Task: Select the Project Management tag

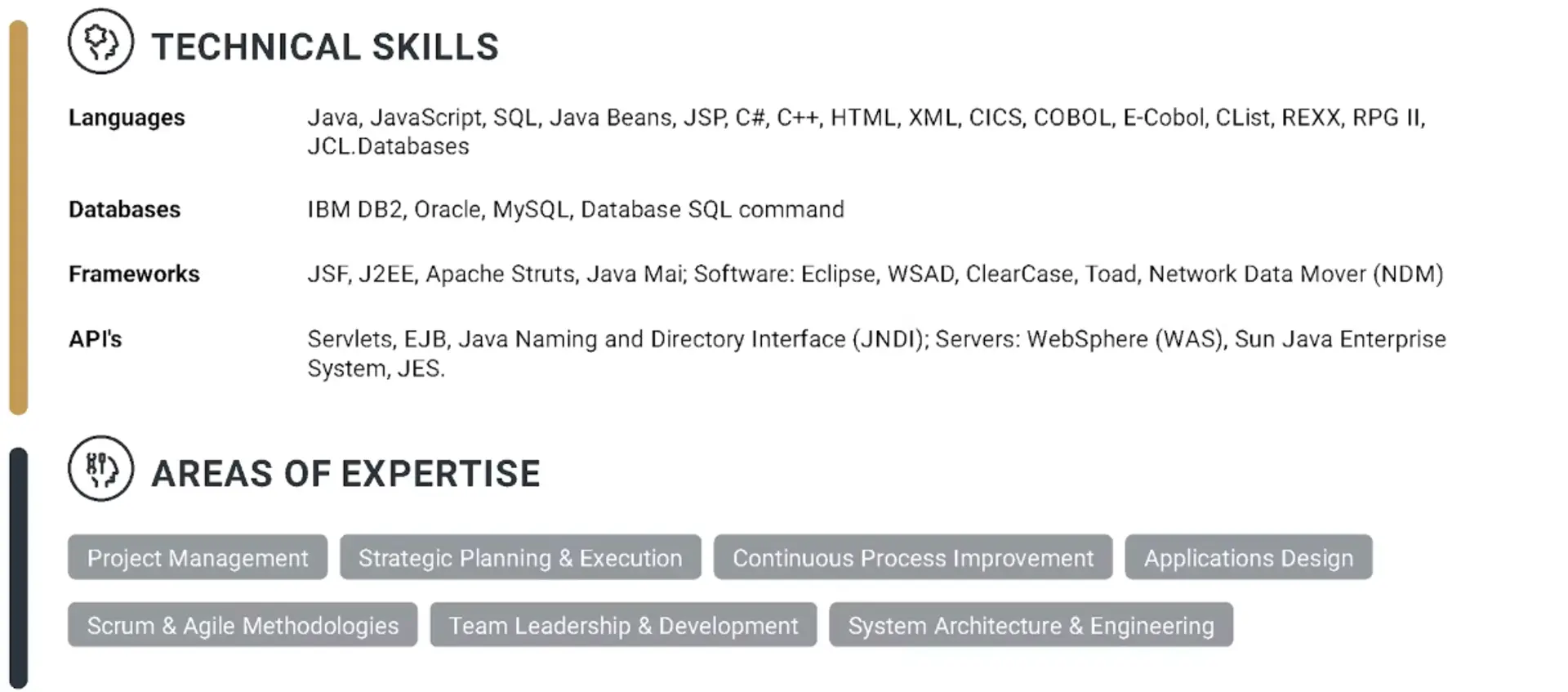Action: [198, 557]
